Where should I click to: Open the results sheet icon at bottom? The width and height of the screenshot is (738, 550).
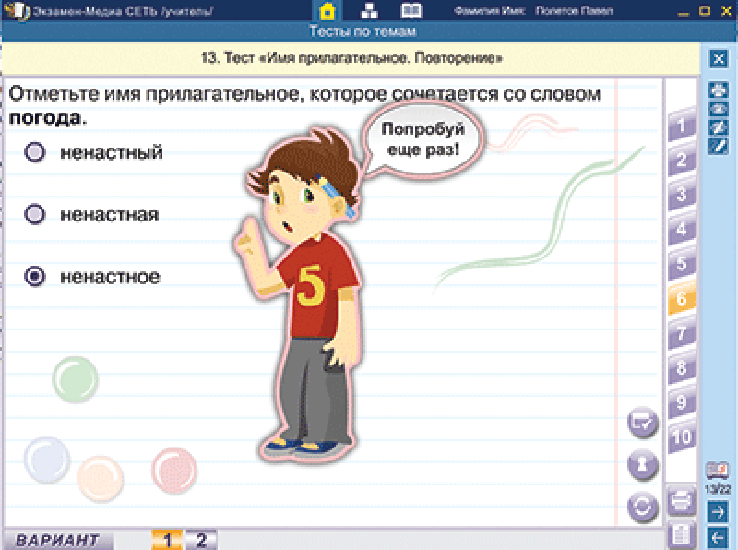pos(681,534)
